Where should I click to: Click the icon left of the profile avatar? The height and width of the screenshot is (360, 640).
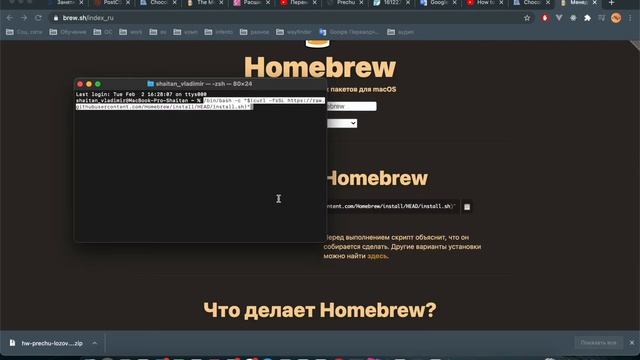click(602, 18)
